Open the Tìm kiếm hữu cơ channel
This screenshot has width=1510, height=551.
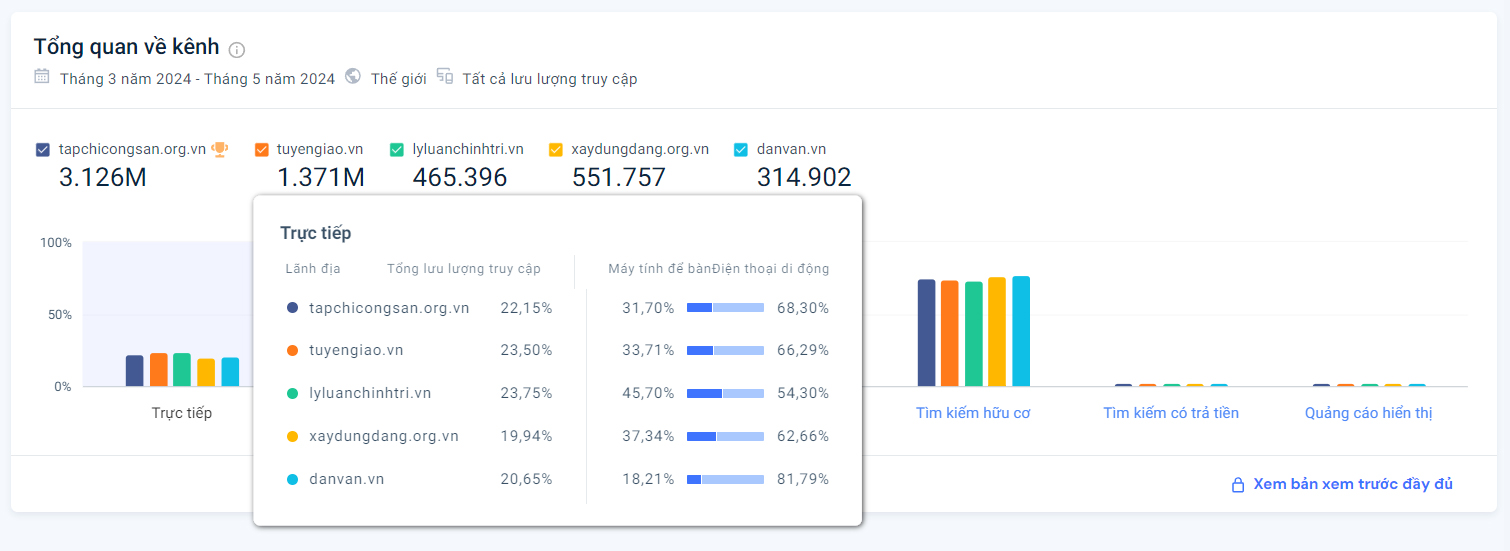point(973,413)
